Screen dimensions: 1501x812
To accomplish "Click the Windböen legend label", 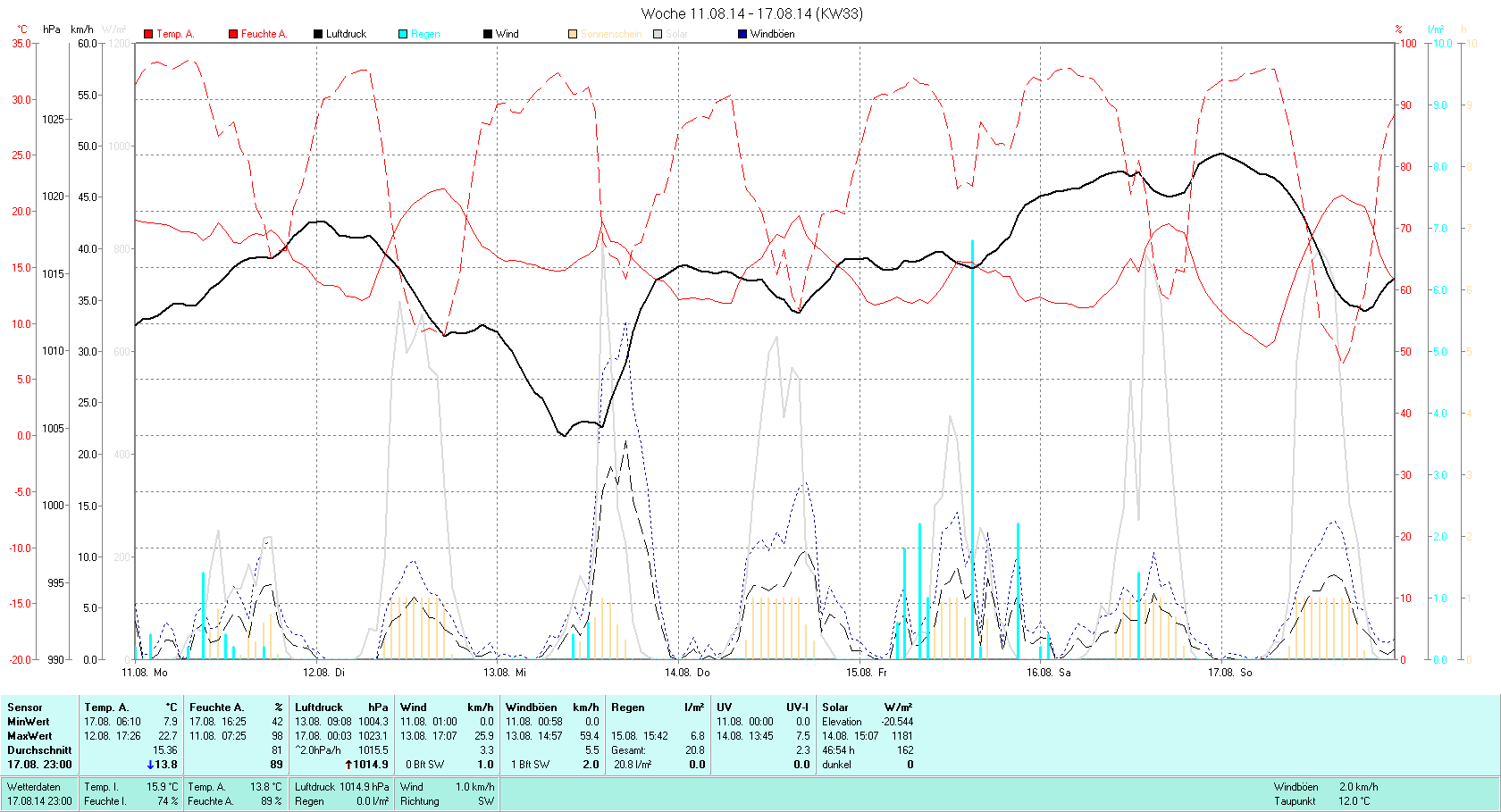I will click(772, 34).
